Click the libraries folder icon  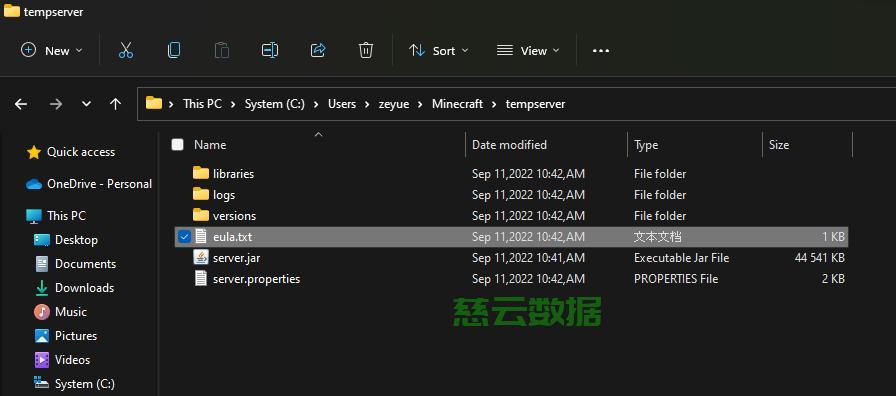pos(201,173)
